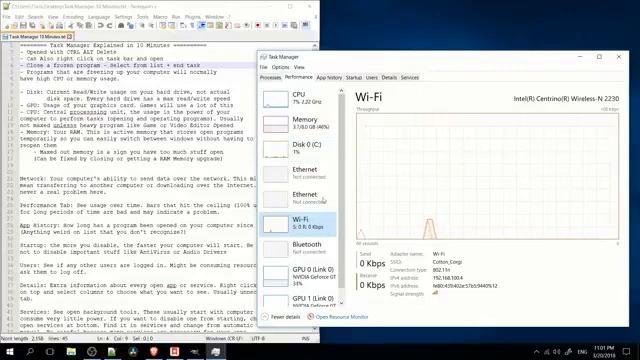The height and width of the screenshot is (360, 640).
Task: Open Notepad++ Settings menu
Action: coord(123,17)
